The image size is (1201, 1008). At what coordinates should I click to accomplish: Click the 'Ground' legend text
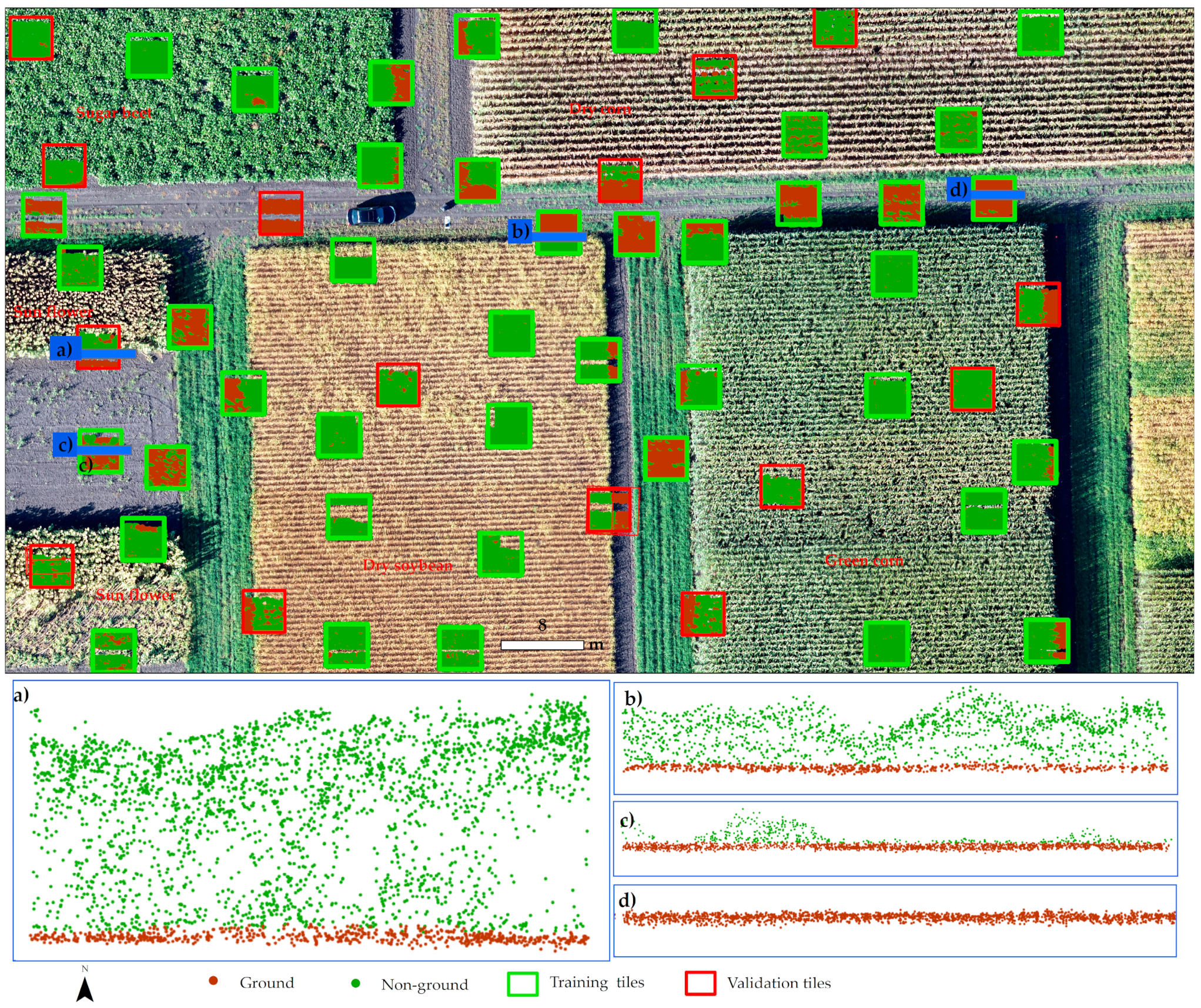267,983
